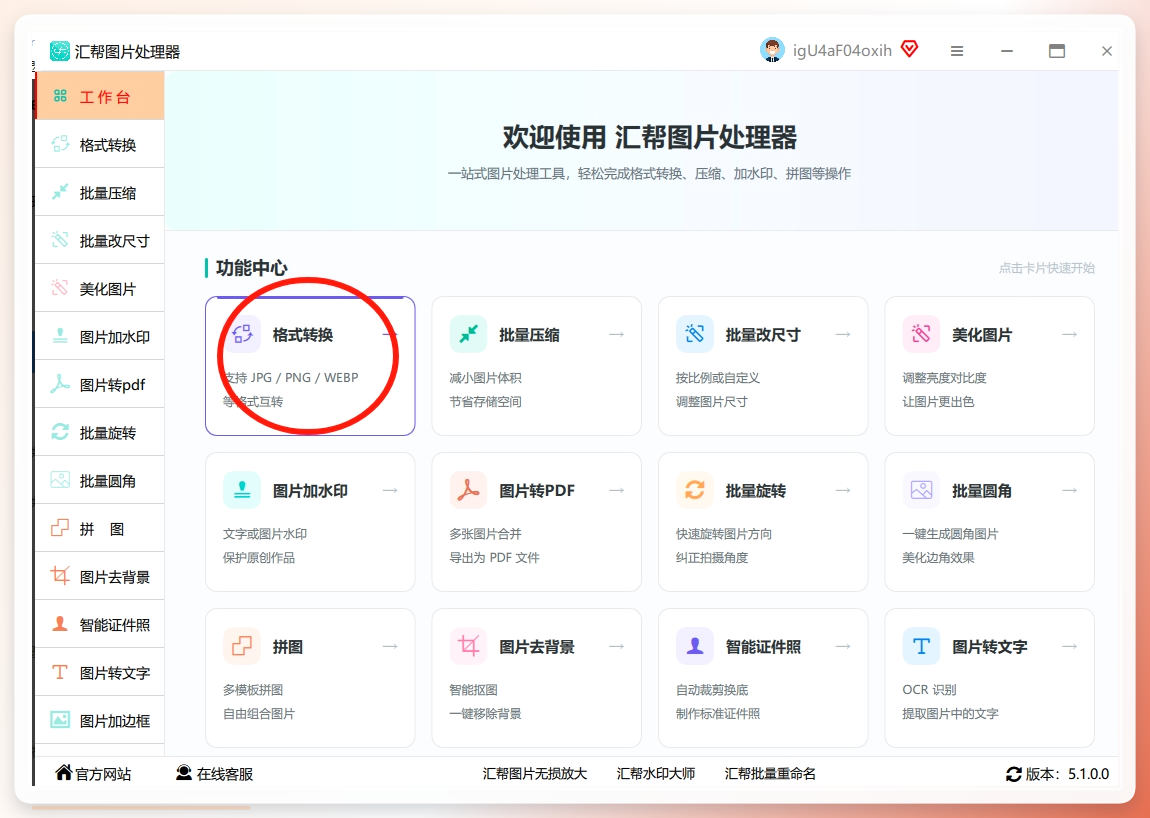
Task: Click the 批量旋转 card icon
Action: (695, 490)
